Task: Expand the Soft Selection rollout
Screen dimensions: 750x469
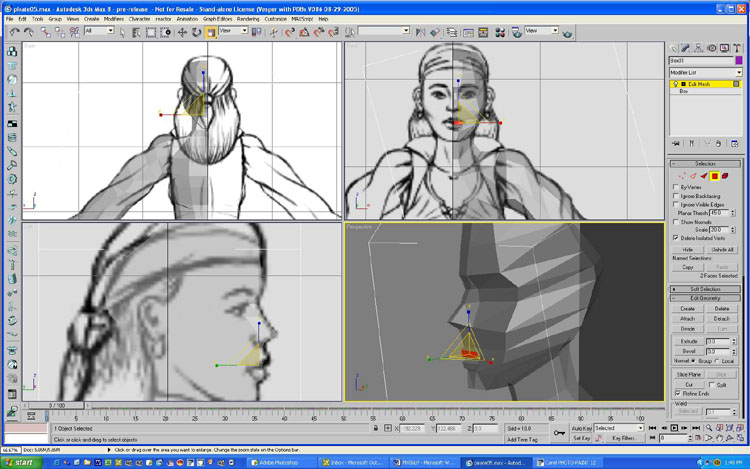Action: coord(705,289)
